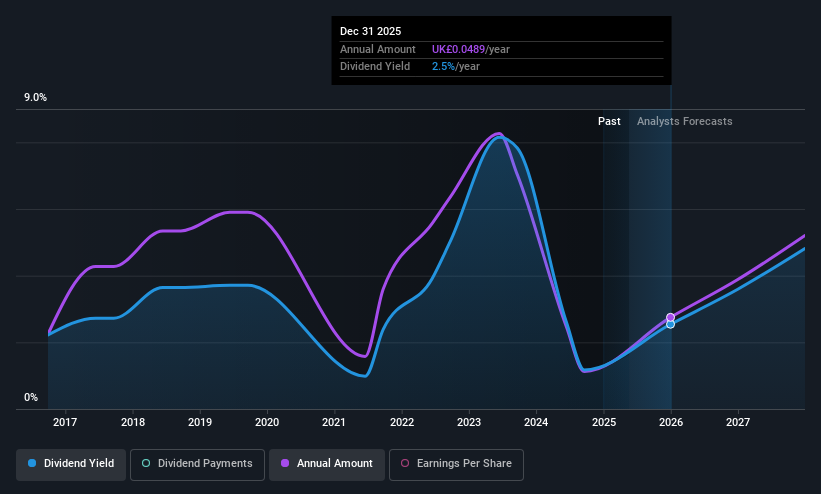821x494 pixels.
Task: Click the Past region label
Action: click(x=609, y=122)
